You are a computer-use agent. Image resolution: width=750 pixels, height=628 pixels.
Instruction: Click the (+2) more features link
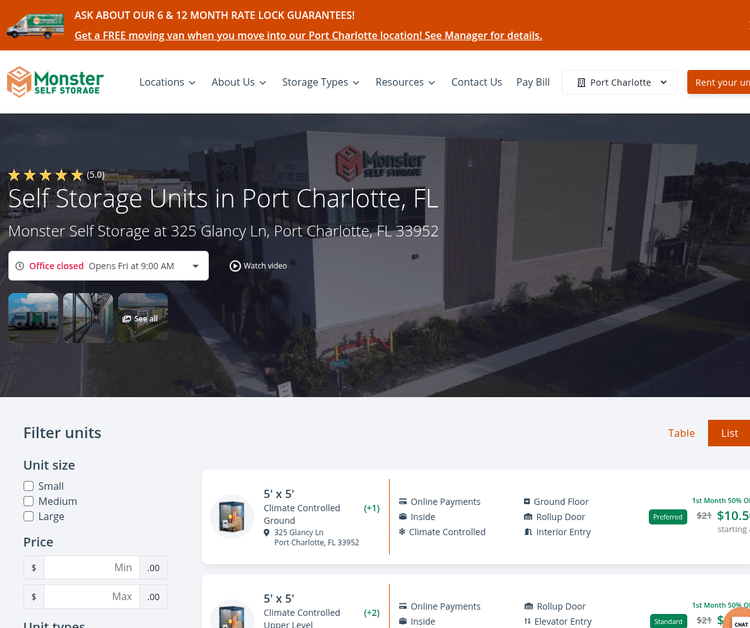point(372,613)
